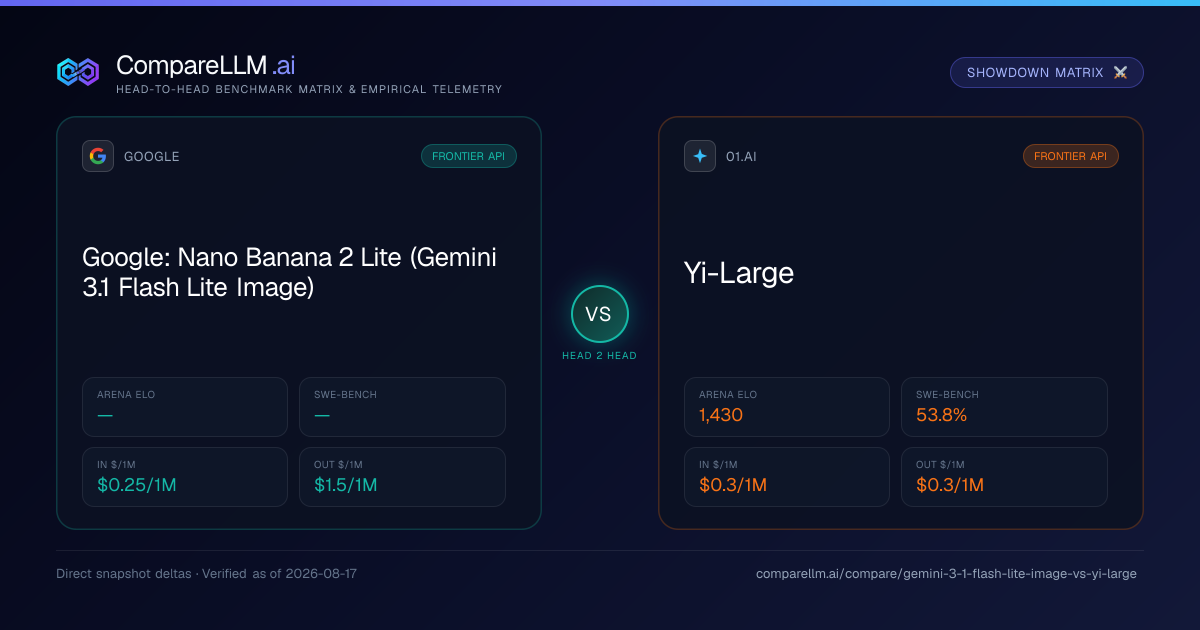Click Yi-Large SWE-Bench 53.8% tile
This screenshot has height=630, width=1200.
coord(1004,407)
